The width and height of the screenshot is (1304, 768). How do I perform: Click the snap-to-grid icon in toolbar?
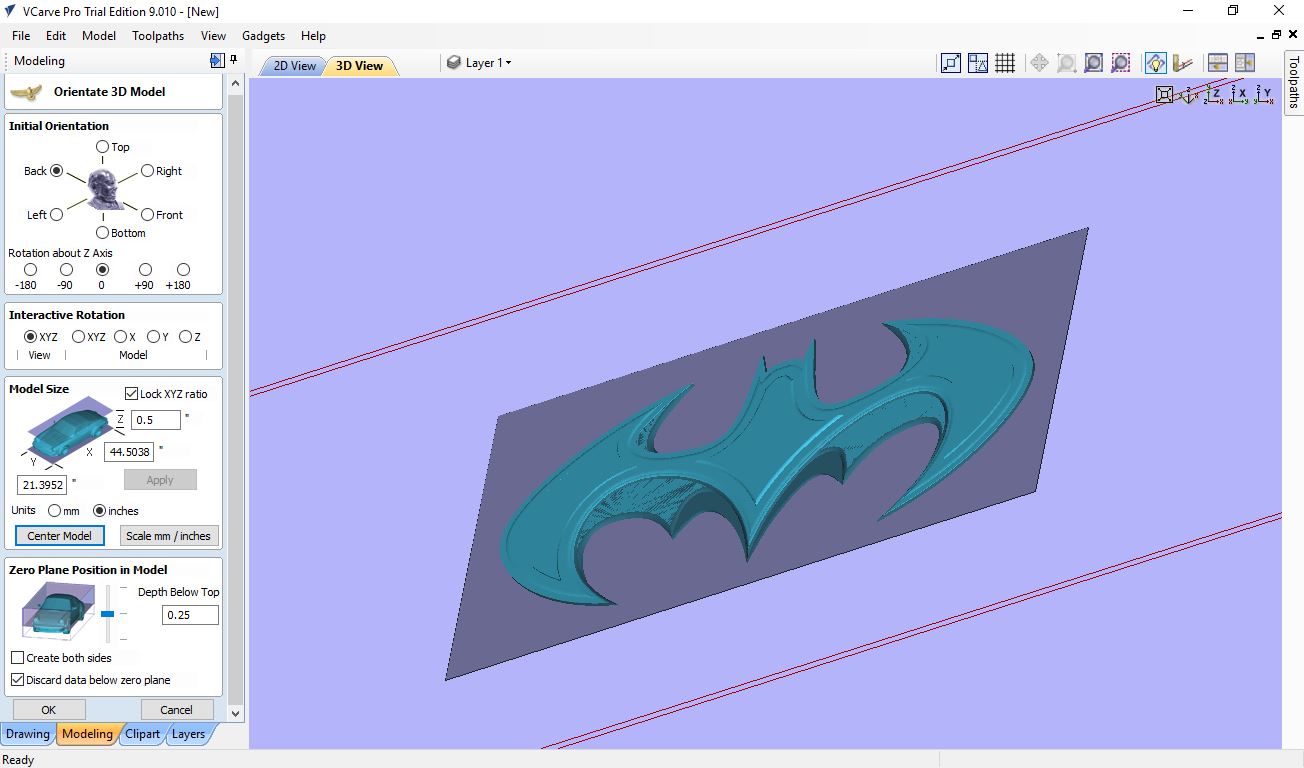(1005, 63)
